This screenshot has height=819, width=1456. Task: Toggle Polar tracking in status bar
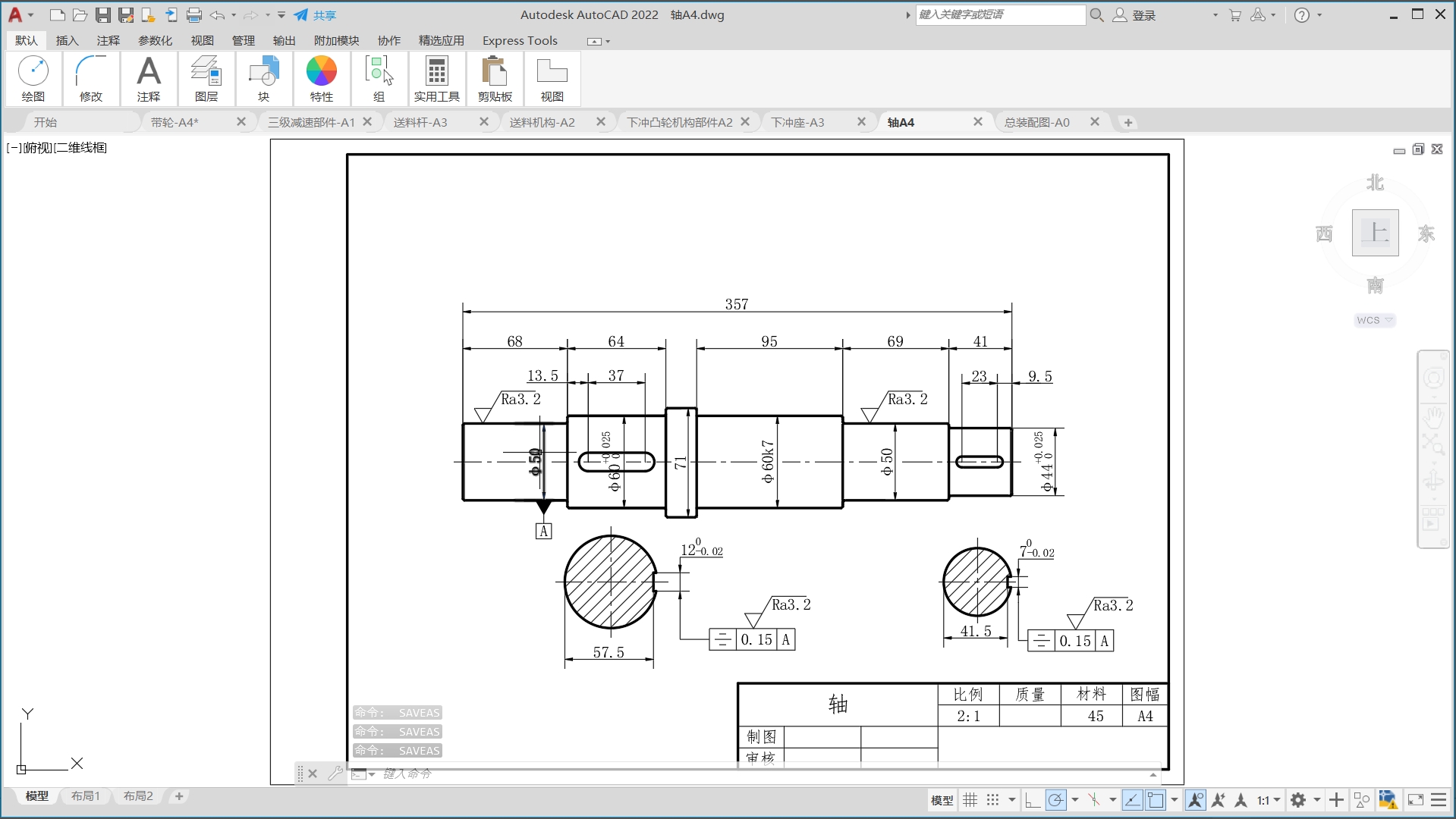click(x=1055, y=800)
